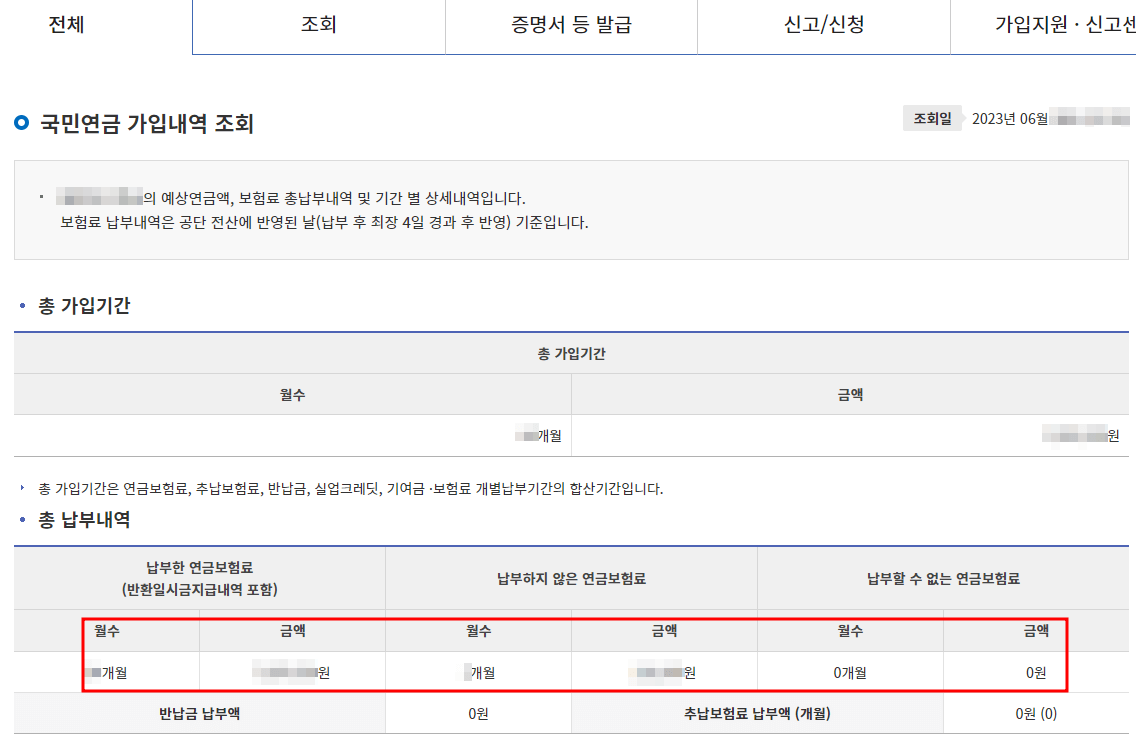
Task: Click the 조회일 date badge
Action: click(x=932, y=117)
